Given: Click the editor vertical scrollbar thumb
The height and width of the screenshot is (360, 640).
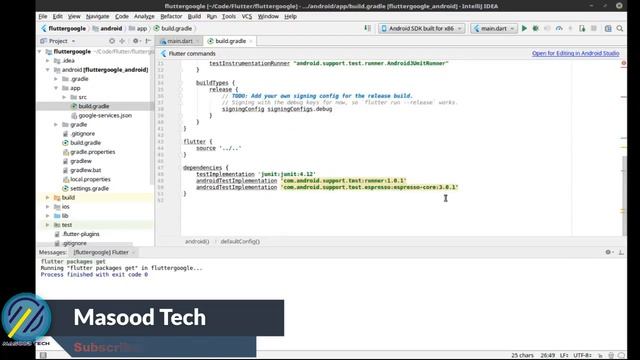Looking at the screenshot, I should point(624,195).
